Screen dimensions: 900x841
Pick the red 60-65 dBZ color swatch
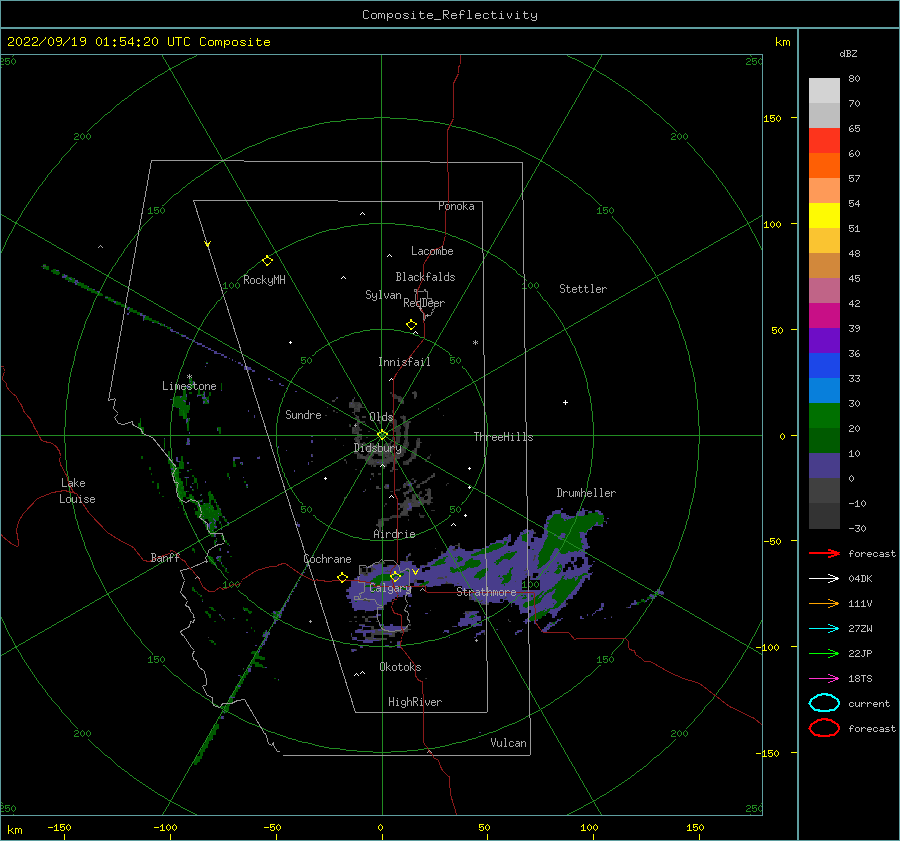[824, 140]
